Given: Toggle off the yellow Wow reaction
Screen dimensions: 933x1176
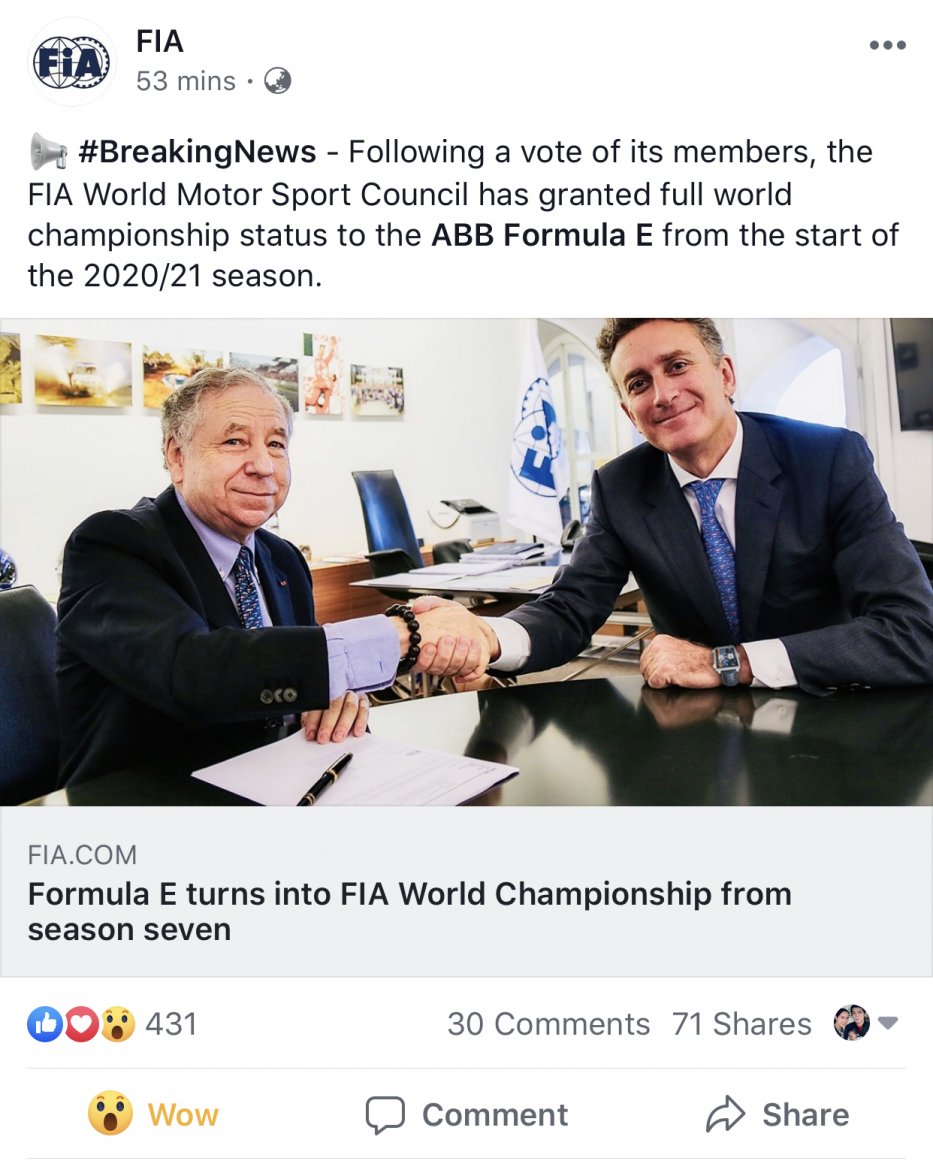Looking at the screenshot, I should (x=152, y=1115).
